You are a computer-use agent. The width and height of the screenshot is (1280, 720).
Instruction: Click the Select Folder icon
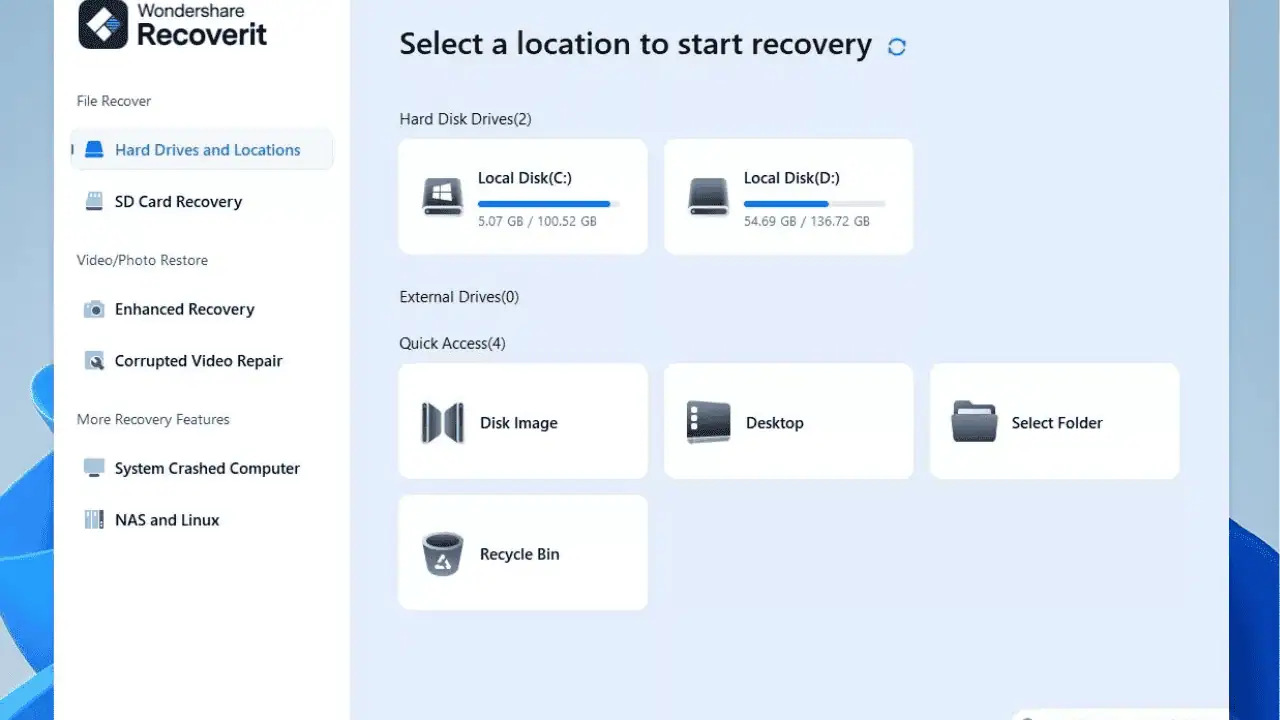tap(974, 422)
